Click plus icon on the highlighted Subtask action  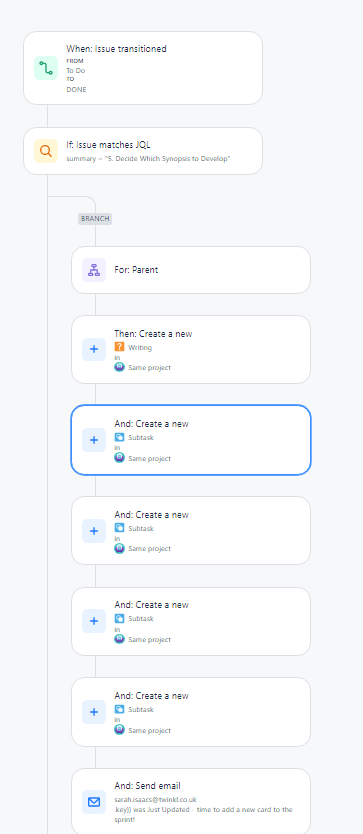(94, 440)
